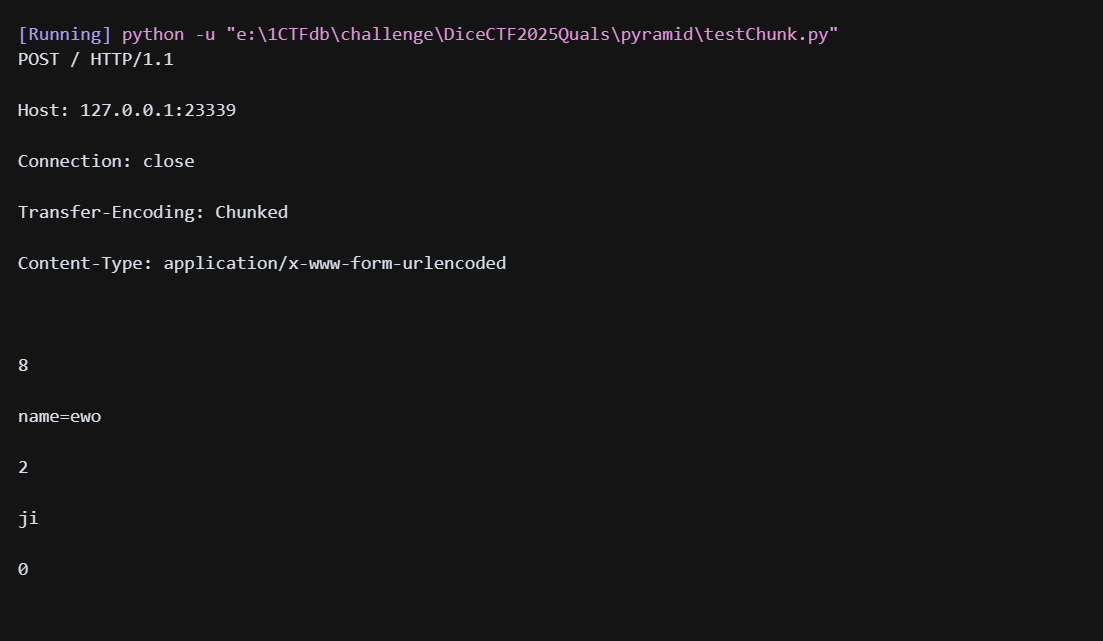Click the chunk size line 2
The image size is (1103, 641).
click(x=23, y=467)
